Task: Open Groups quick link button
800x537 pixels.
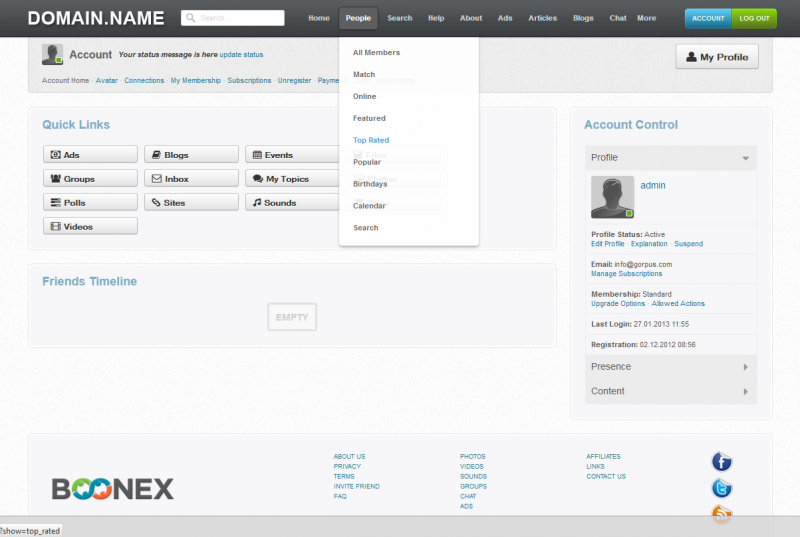Action: [90, 179]
